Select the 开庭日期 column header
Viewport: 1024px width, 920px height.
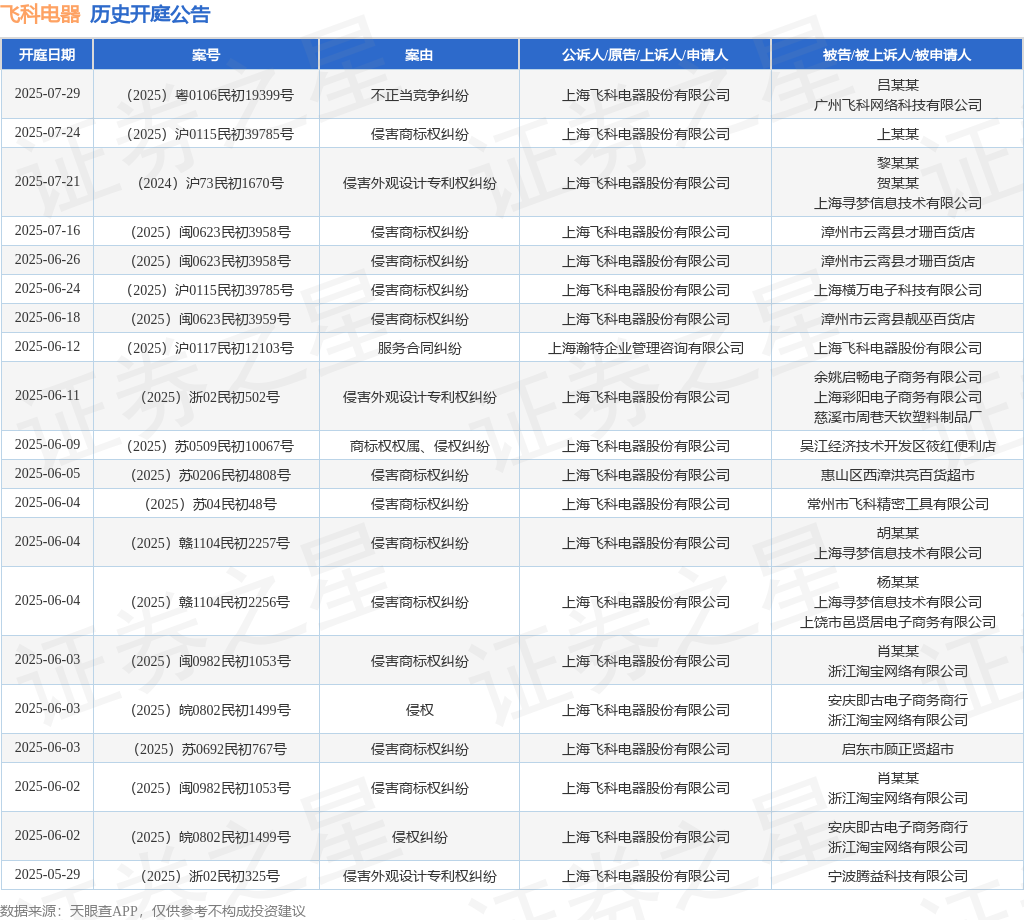(x=47, y=55)
